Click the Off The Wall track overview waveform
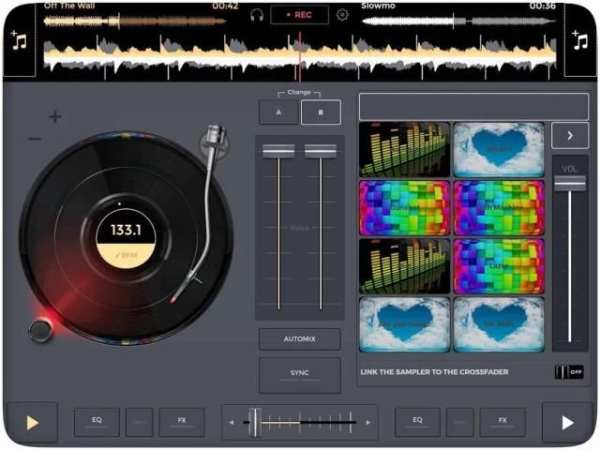The image size is (600, 450). coord(135,21)
